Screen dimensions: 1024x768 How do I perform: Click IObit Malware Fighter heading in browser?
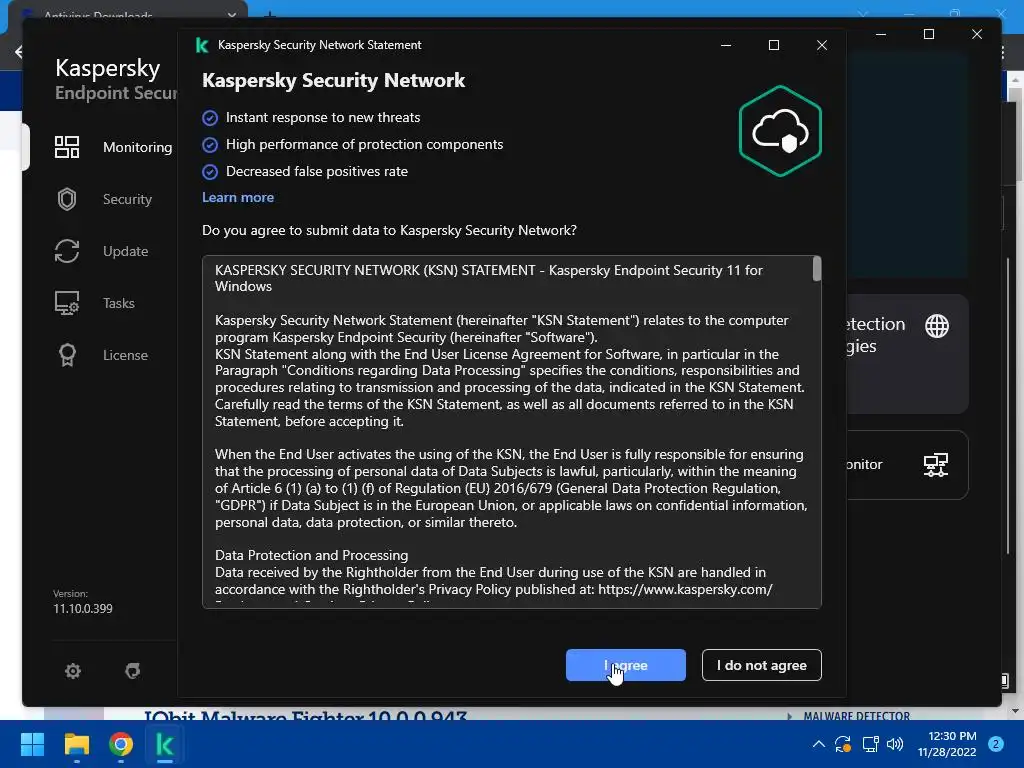305,715
